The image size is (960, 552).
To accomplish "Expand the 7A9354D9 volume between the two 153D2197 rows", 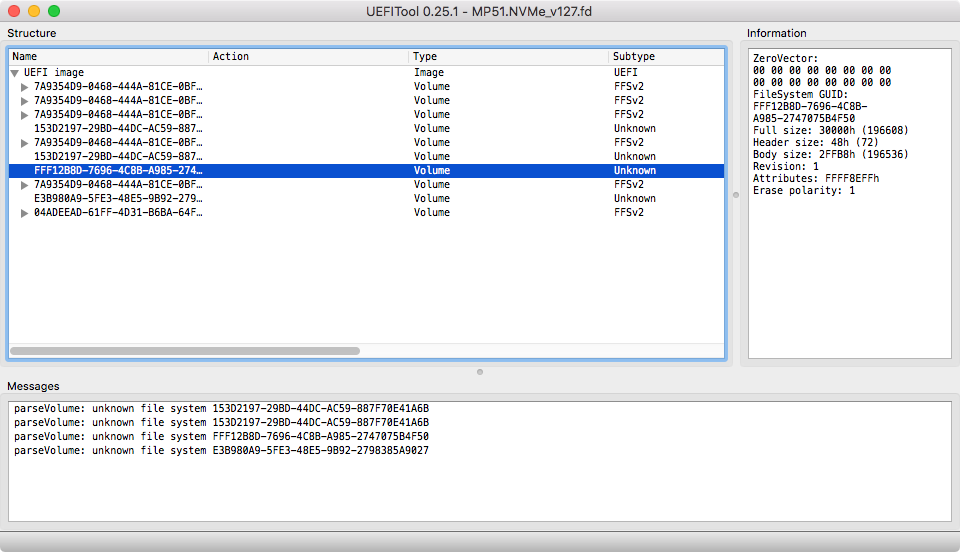I will point(24,143).
